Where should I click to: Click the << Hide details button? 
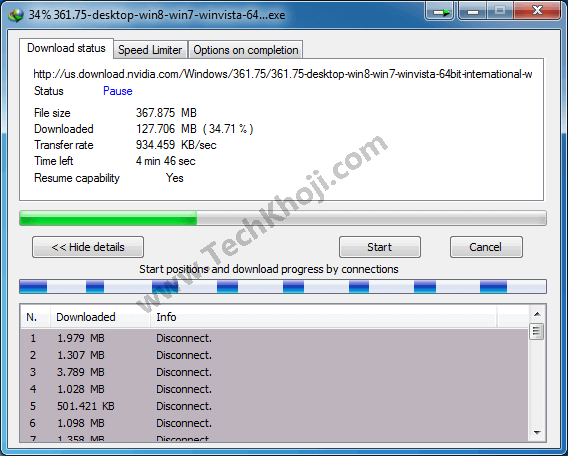pos(88,247)
